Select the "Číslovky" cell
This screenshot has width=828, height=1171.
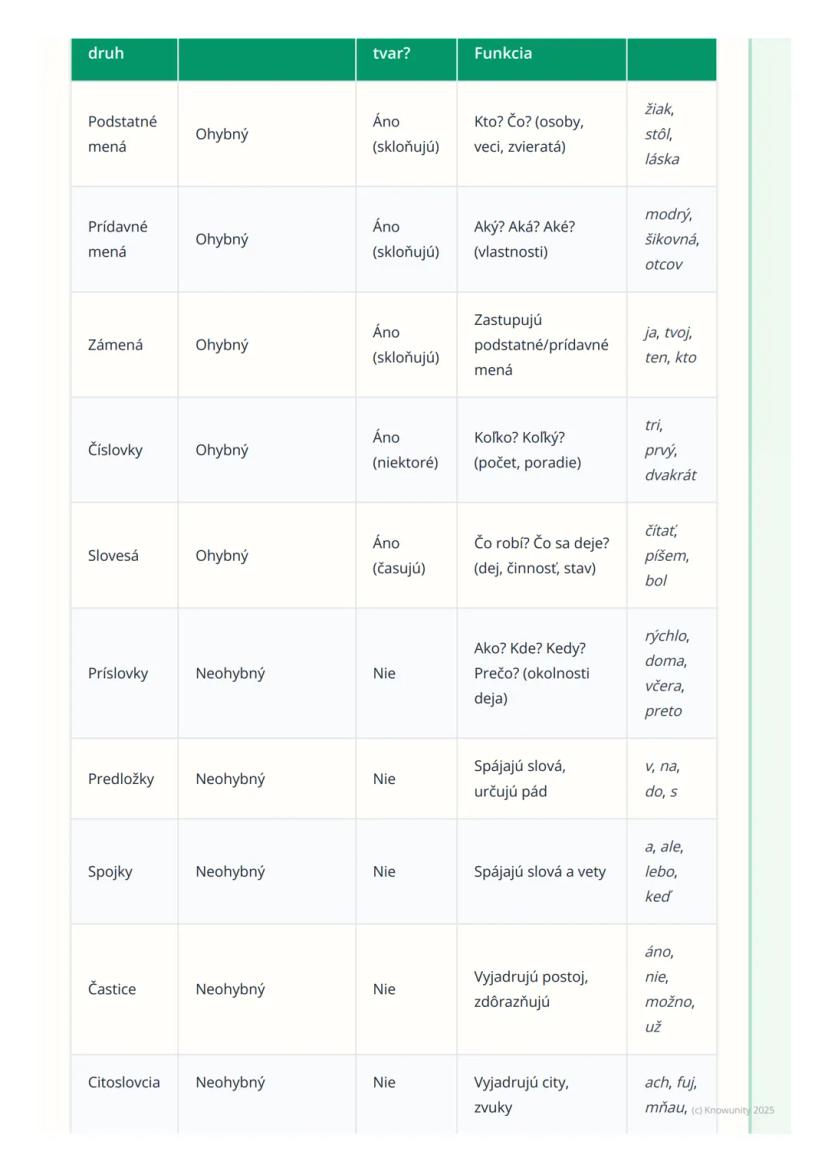tap(115, 450)
